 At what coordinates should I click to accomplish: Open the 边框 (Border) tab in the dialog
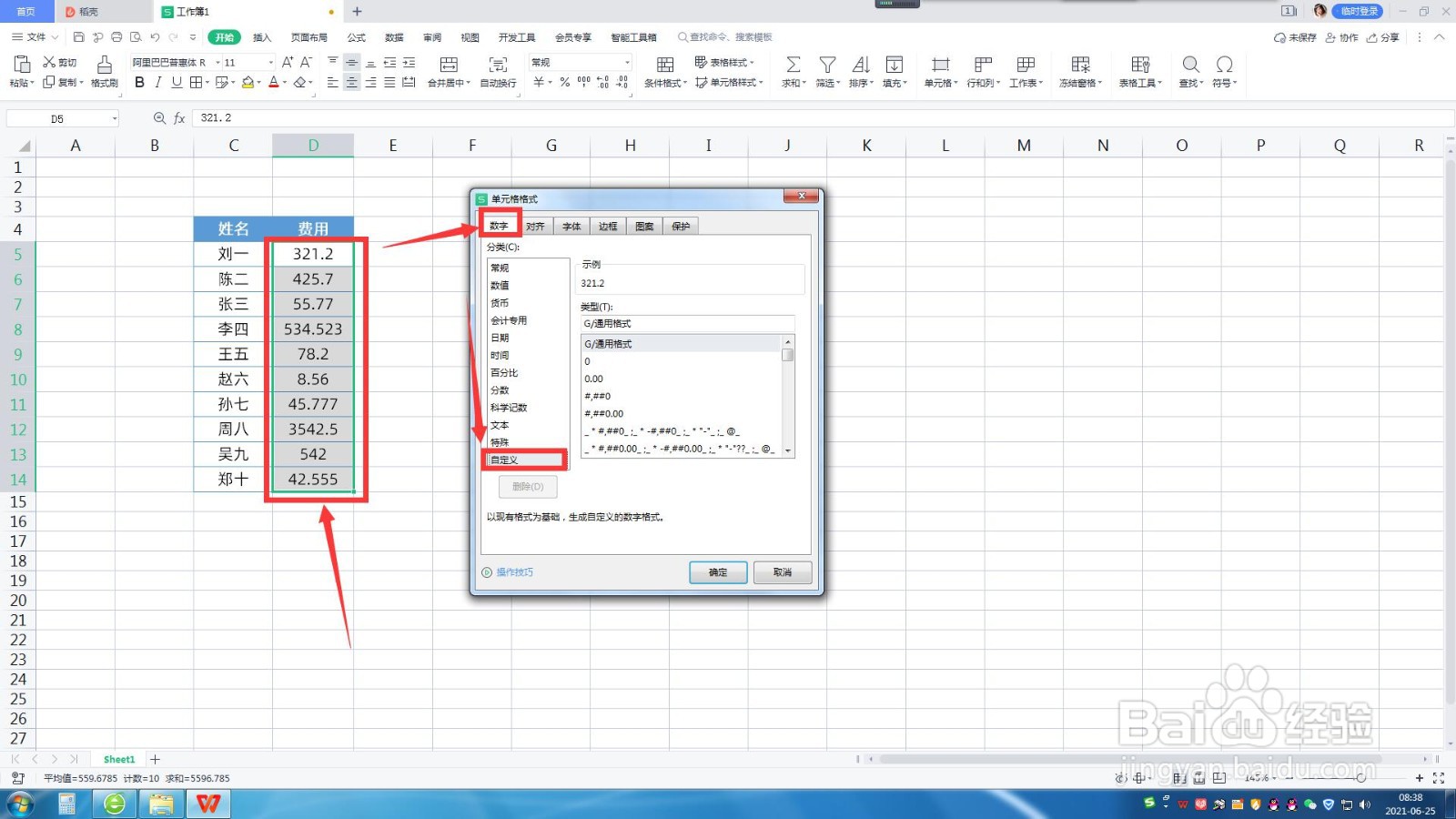click(x=608, y=227)
